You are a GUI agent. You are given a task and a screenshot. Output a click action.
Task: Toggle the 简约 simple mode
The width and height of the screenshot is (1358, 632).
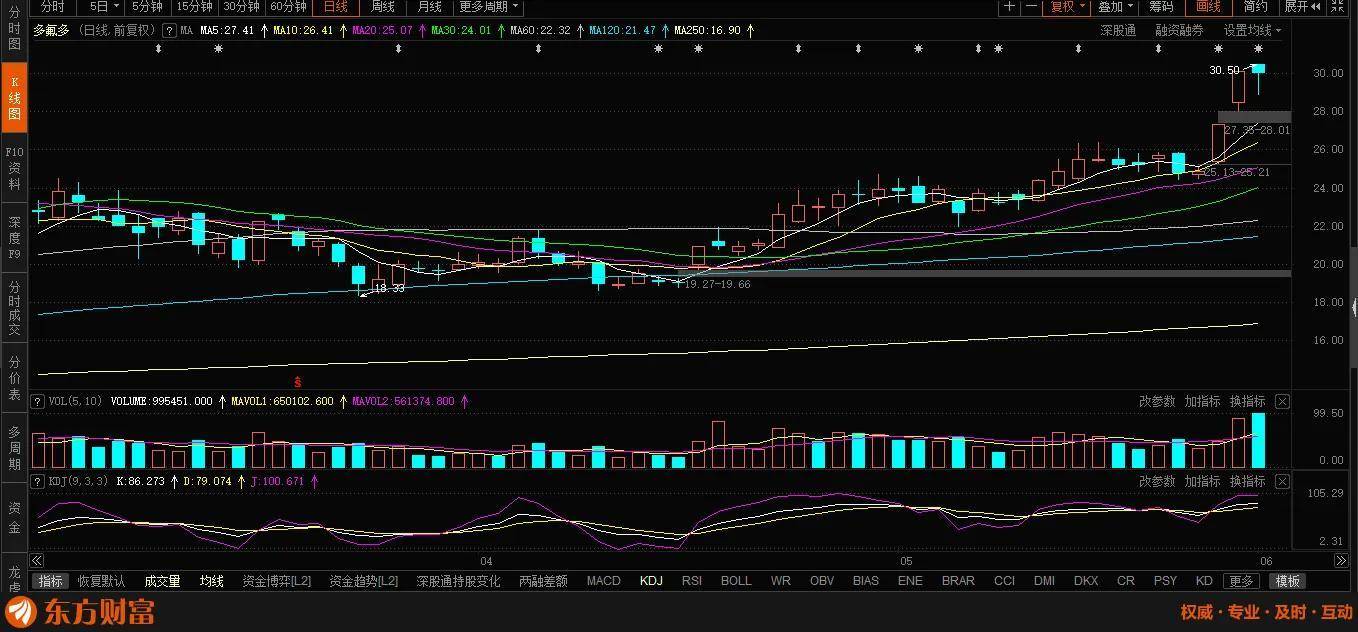(x=1256, y=6)
